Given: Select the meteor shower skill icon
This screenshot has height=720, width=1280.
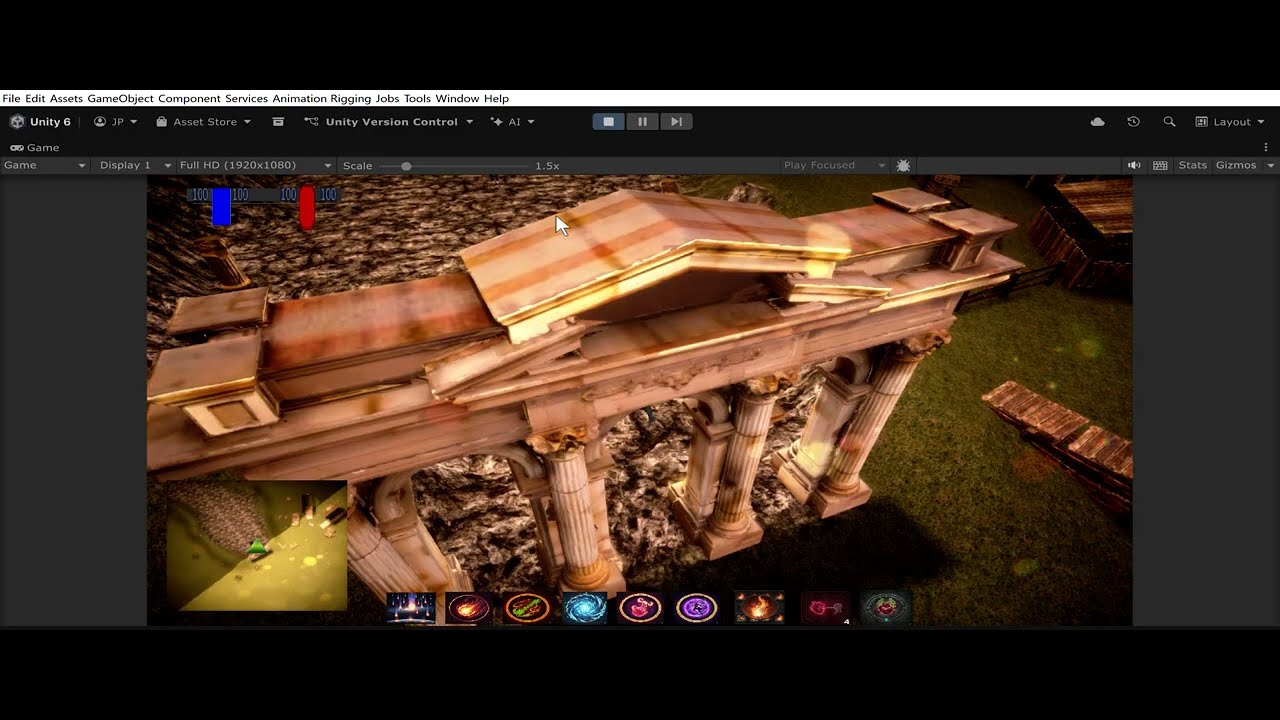Looking at the screenshot, I should [x=411, y=607].
